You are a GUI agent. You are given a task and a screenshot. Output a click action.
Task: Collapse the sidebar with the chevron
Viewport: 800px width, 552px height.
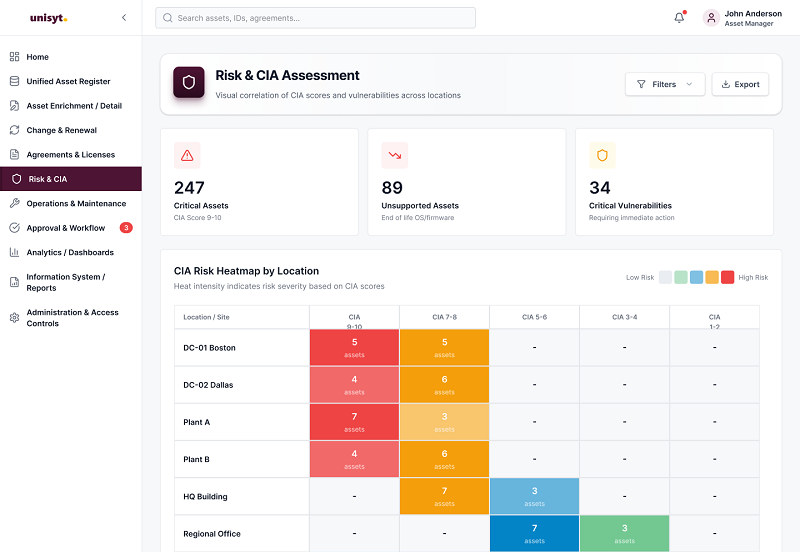[124, 18]
